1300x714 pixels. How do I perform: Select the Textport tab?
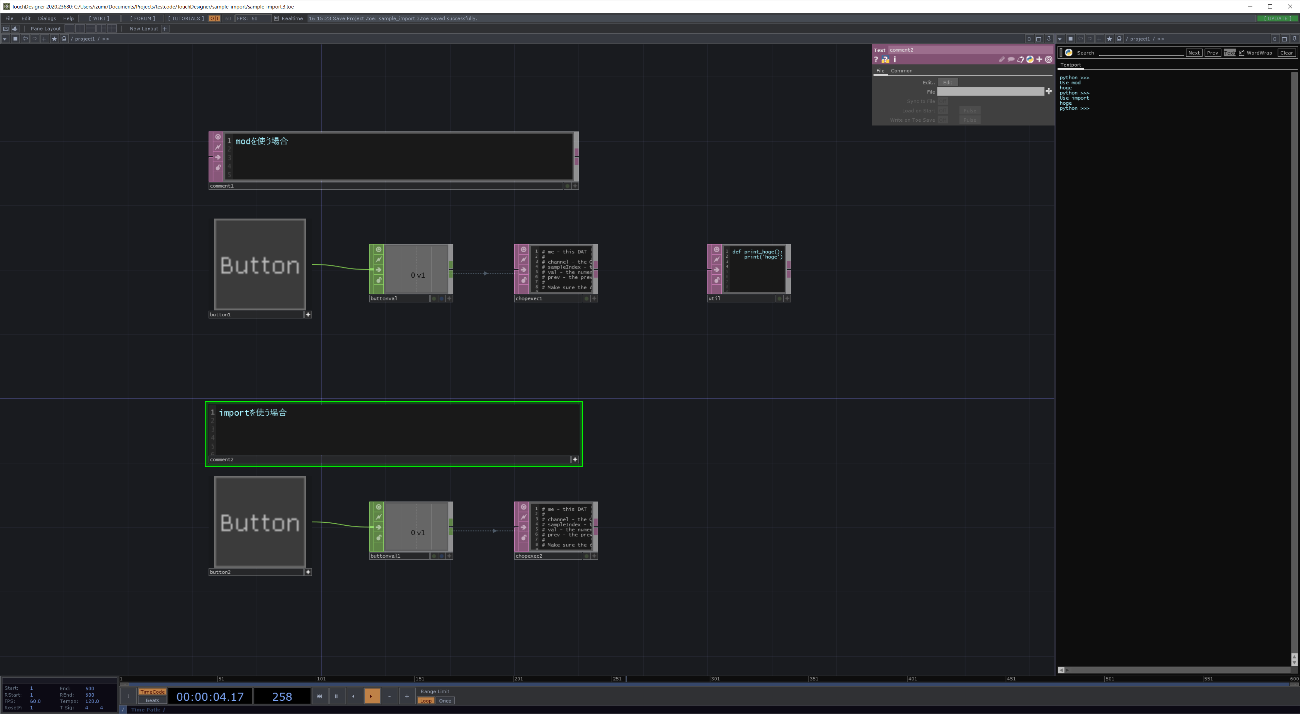point(1070,65)
